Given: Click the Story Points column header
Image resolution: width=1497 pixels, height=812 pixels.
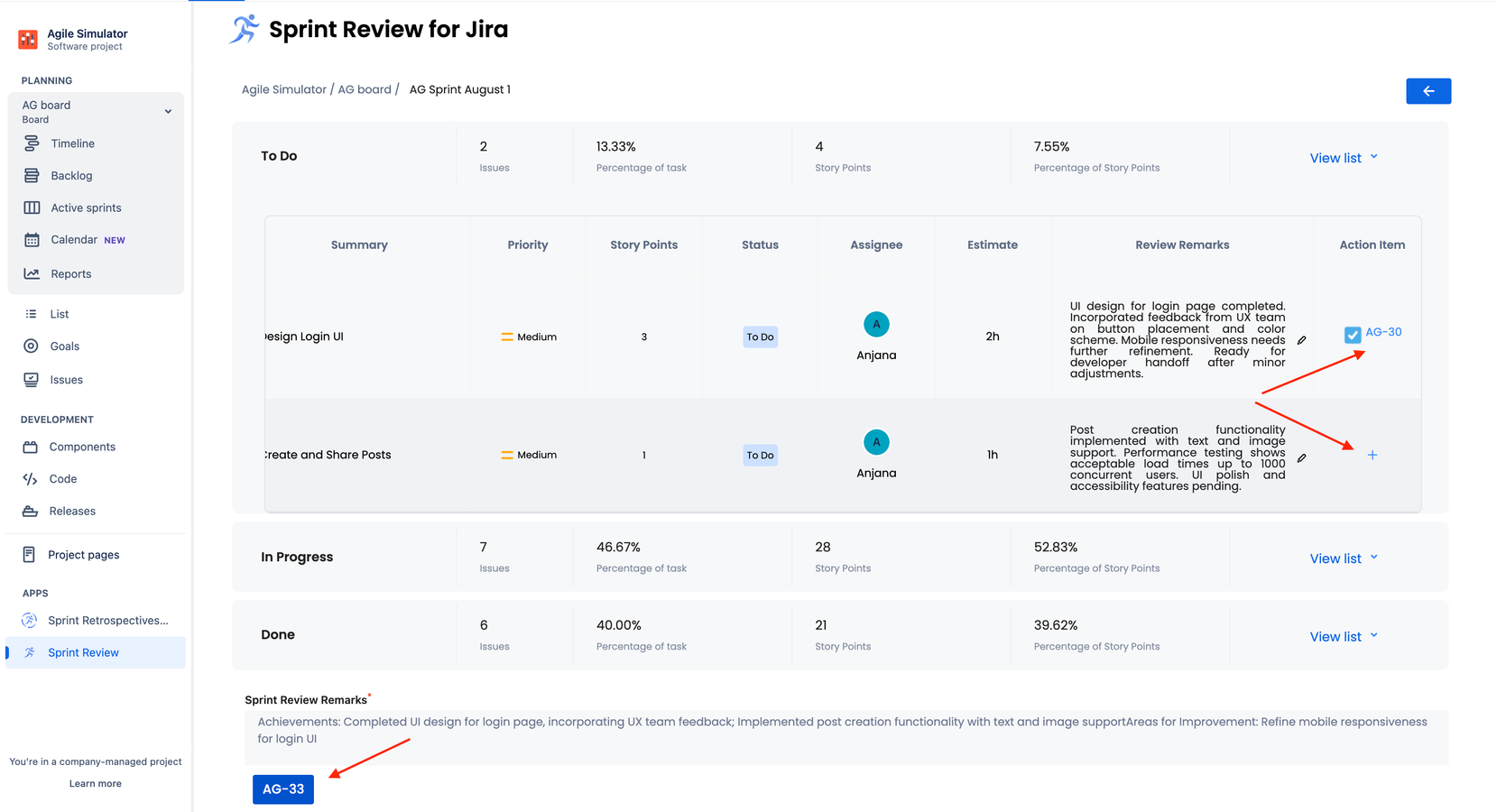Looking at the screenshot, I should coord(643,245).
